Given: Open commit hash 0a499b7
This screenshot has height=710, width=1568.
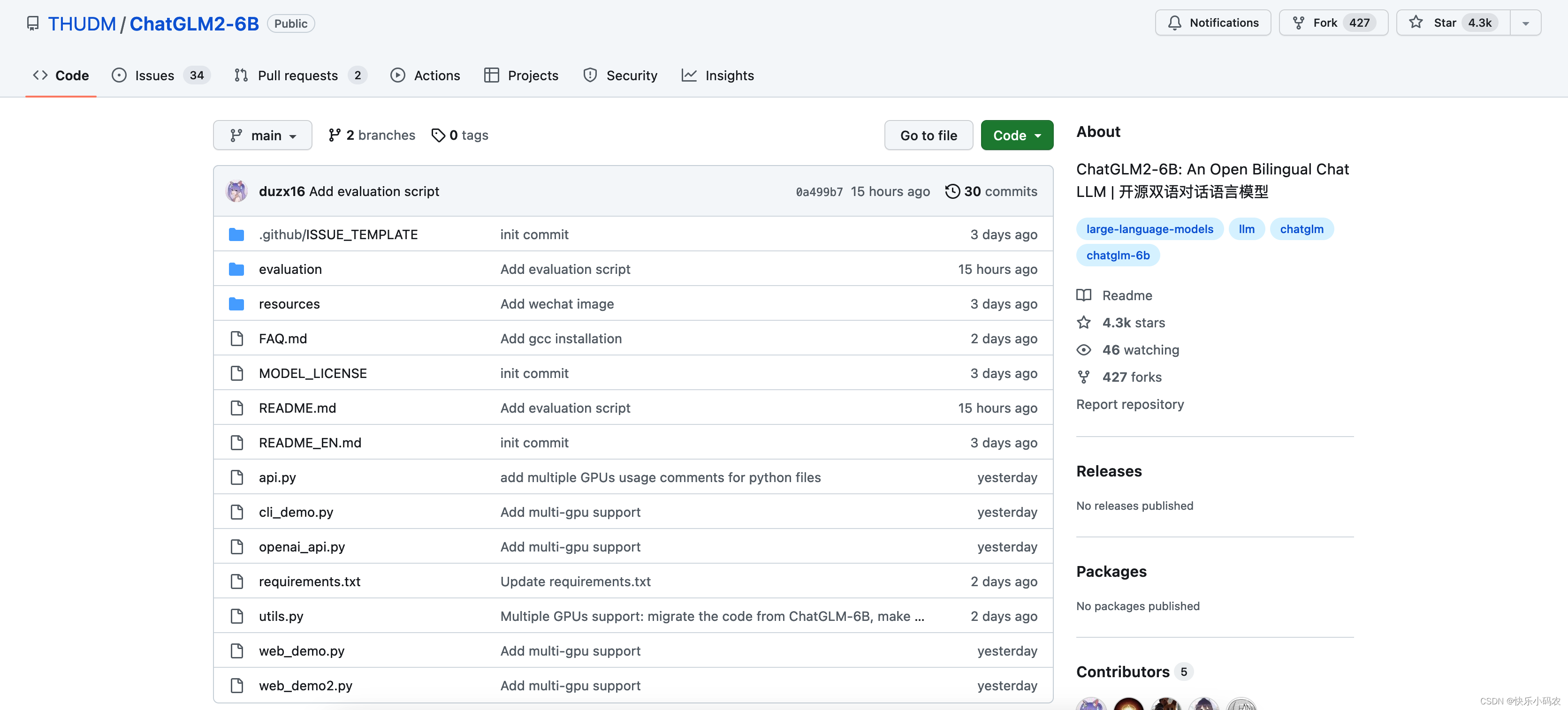Looking at the screenshot, I should [x=819, y=192].
